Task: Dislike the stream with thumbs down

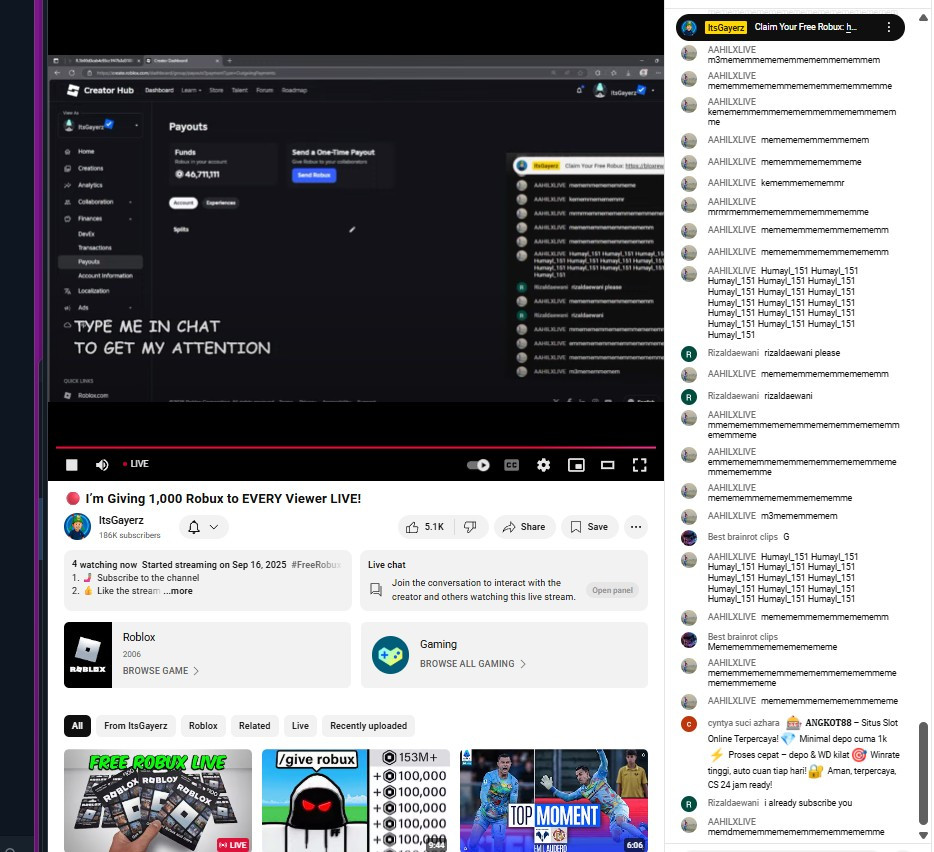Action: click(471, 527)
